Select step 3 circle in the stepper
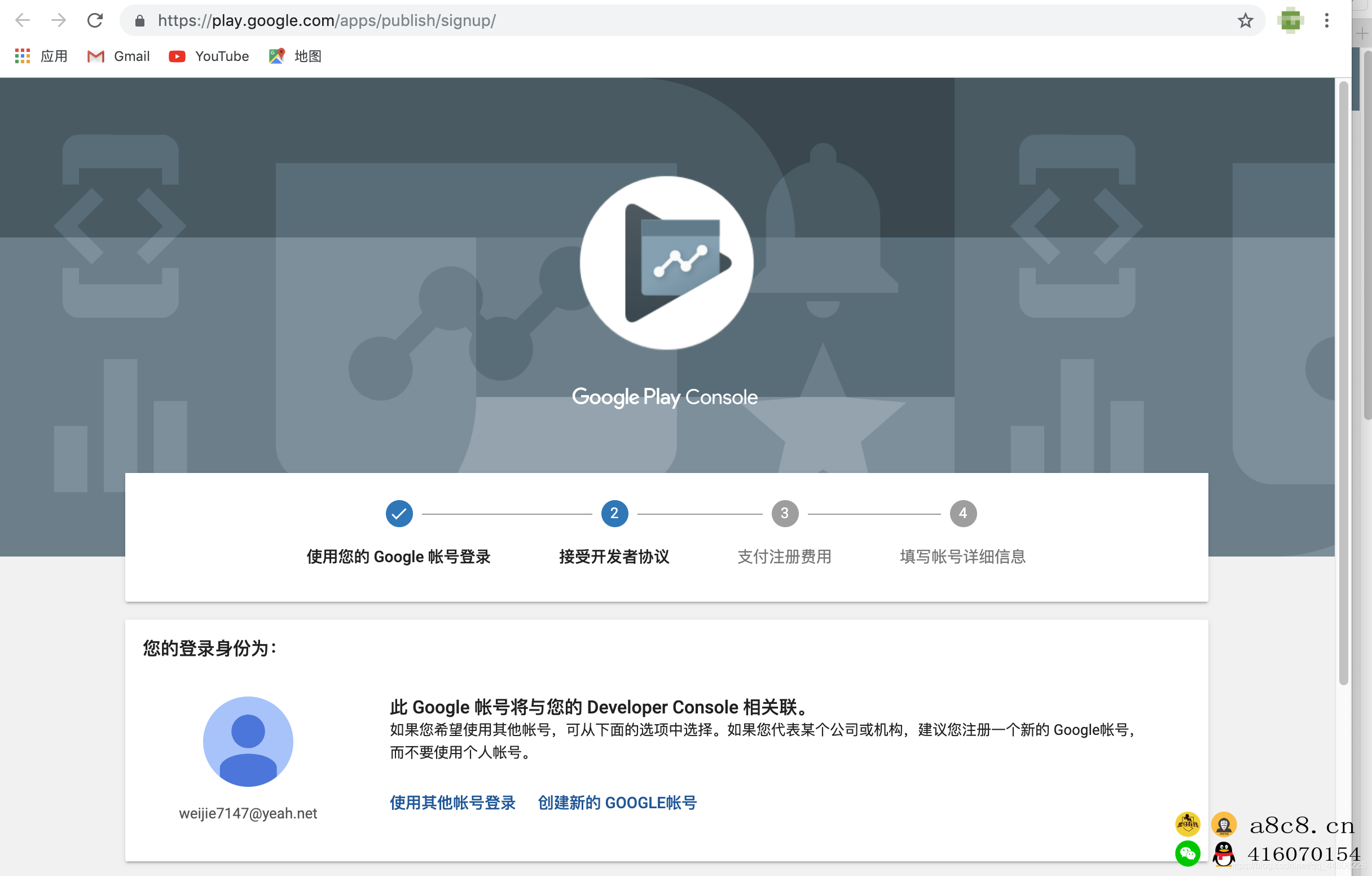1372x876 pixels. [785, 514]
